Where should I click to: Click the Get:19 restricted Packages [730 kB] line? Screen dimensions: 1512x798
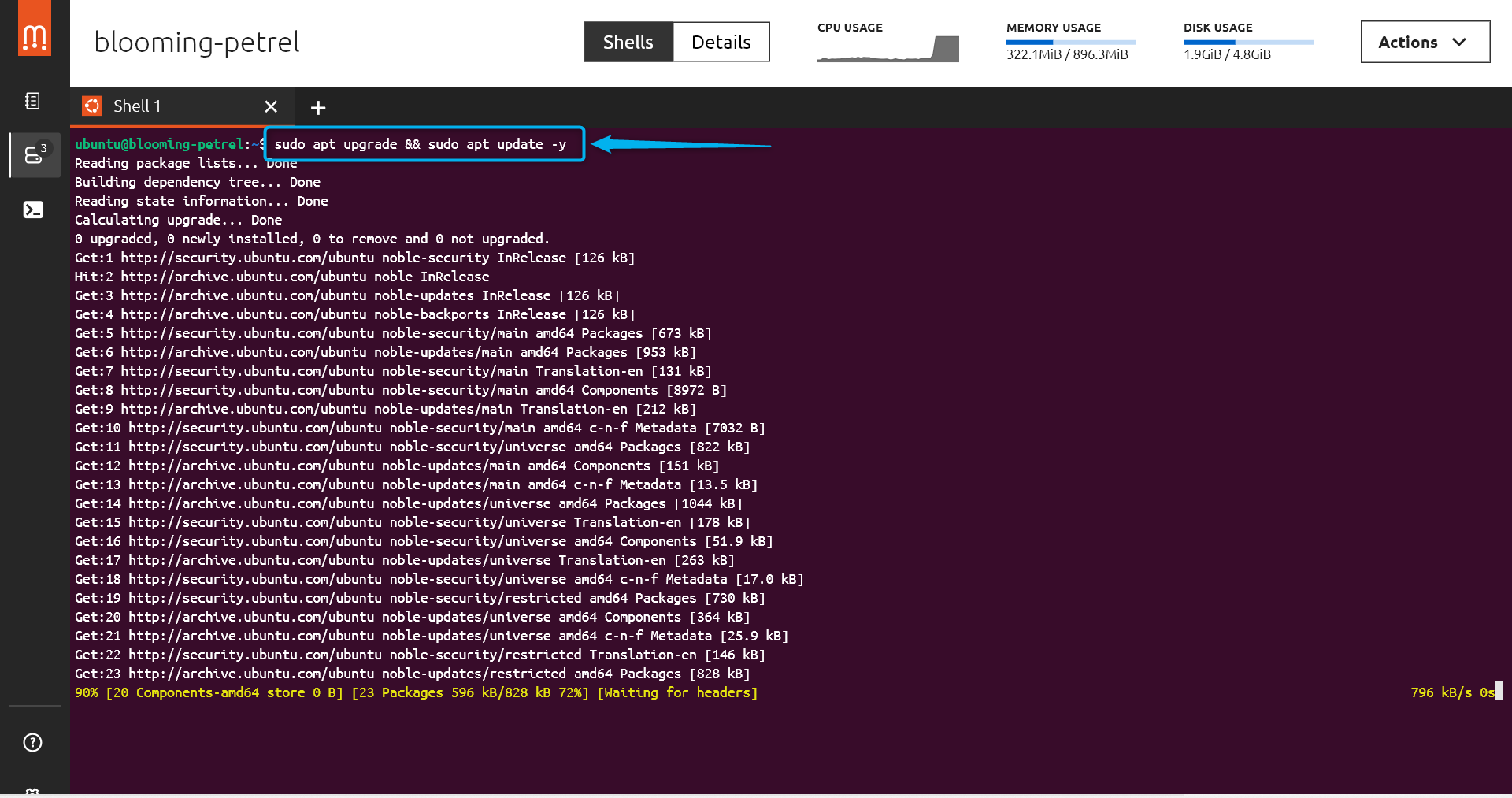(420, 598)
